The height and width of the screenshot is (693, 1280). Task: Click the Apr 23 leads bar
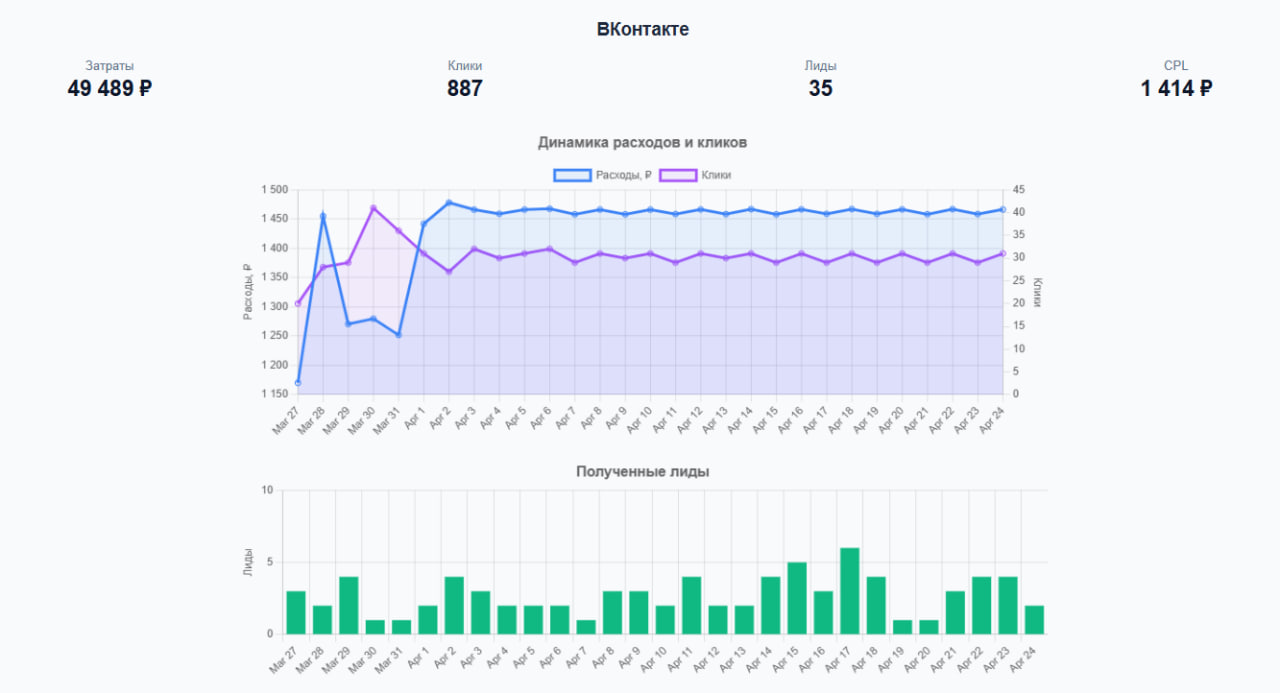[1008, 605]
